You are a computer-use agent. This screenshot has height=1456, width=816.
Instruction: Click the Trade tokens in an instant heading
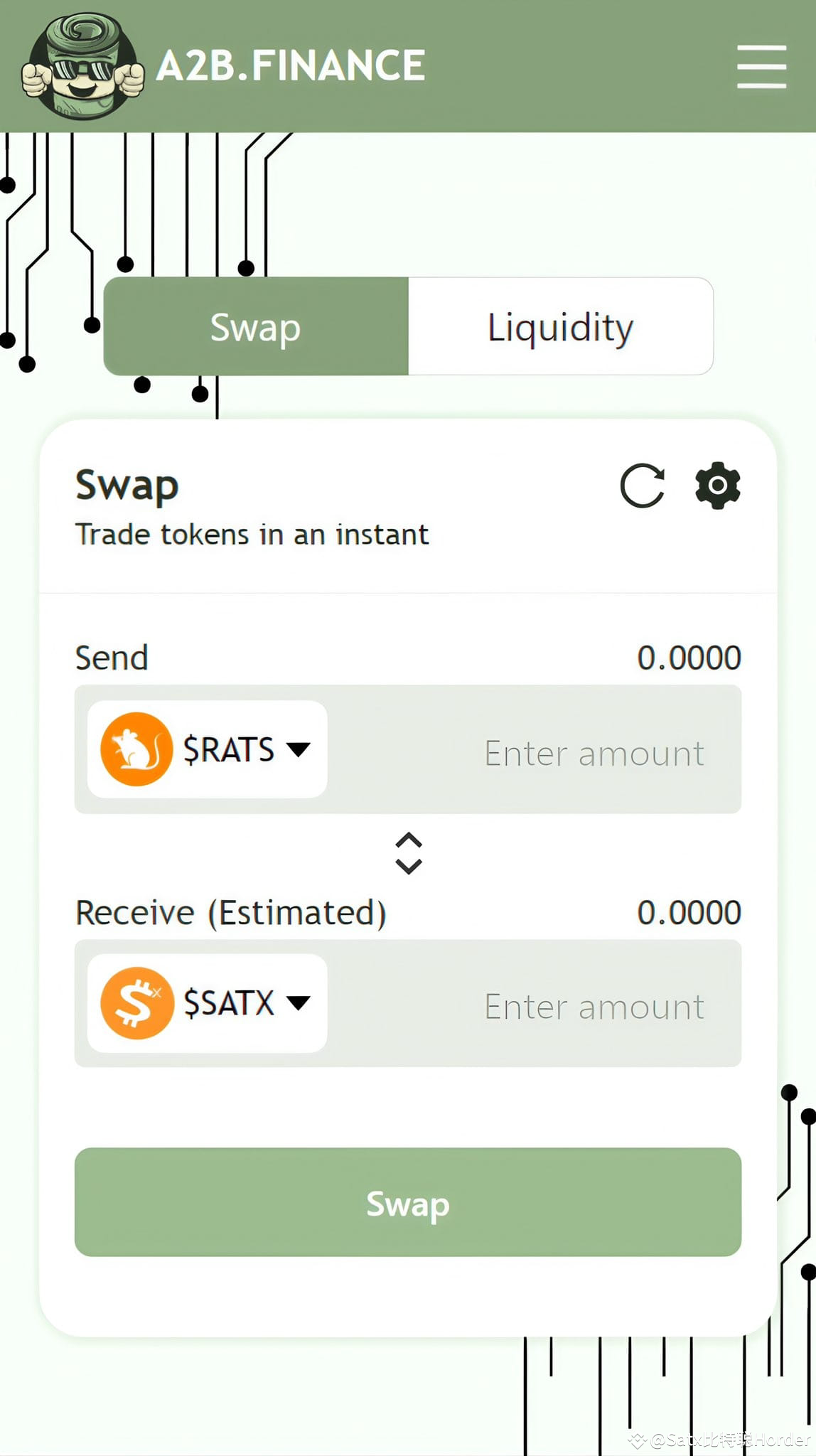click(252, 534)
